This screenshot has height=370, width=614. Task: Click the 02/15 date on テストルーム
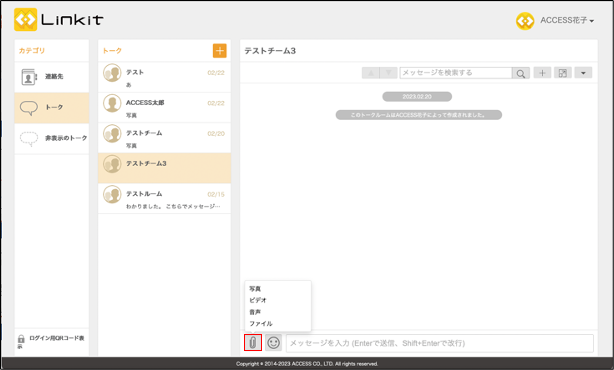point(216,195)
